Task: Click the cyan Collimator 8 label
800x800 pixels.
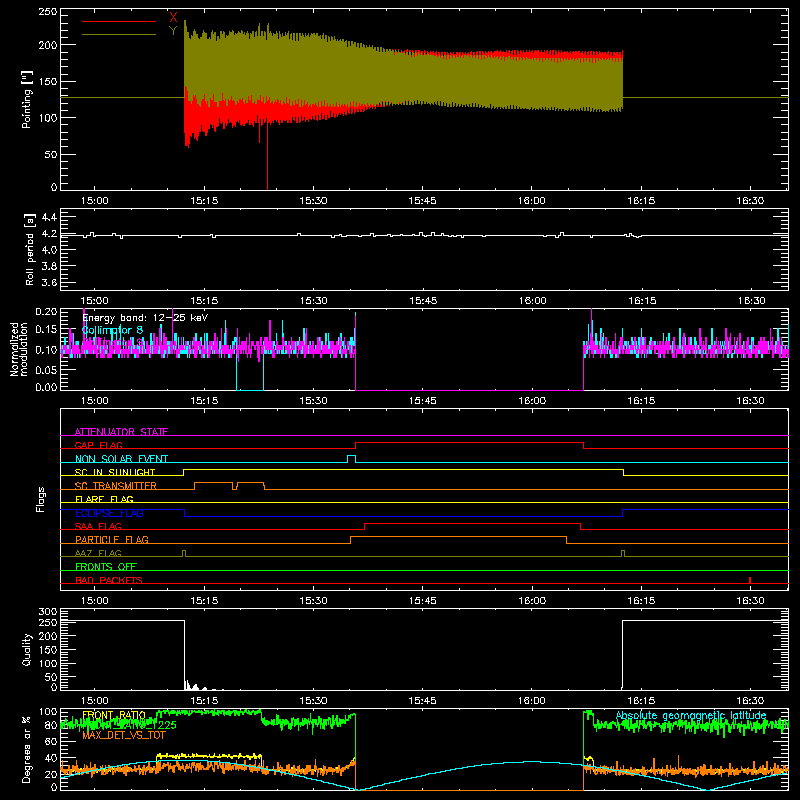Action: (112, 330)
